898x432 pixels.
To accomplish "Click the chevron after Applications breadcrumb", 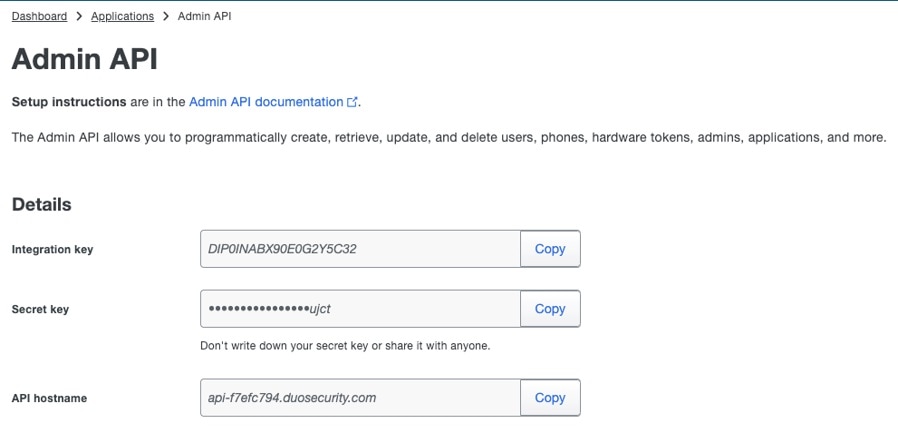I will pyautogui.click(x=166, y=17).
